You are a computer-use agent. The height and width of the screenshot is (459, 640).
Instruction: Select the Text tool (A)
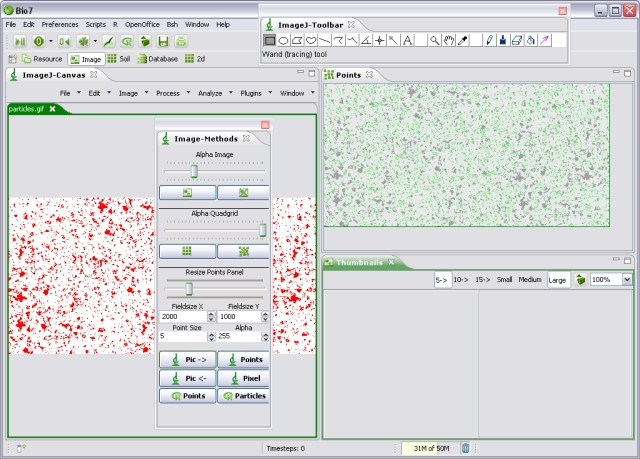[407, 40]
